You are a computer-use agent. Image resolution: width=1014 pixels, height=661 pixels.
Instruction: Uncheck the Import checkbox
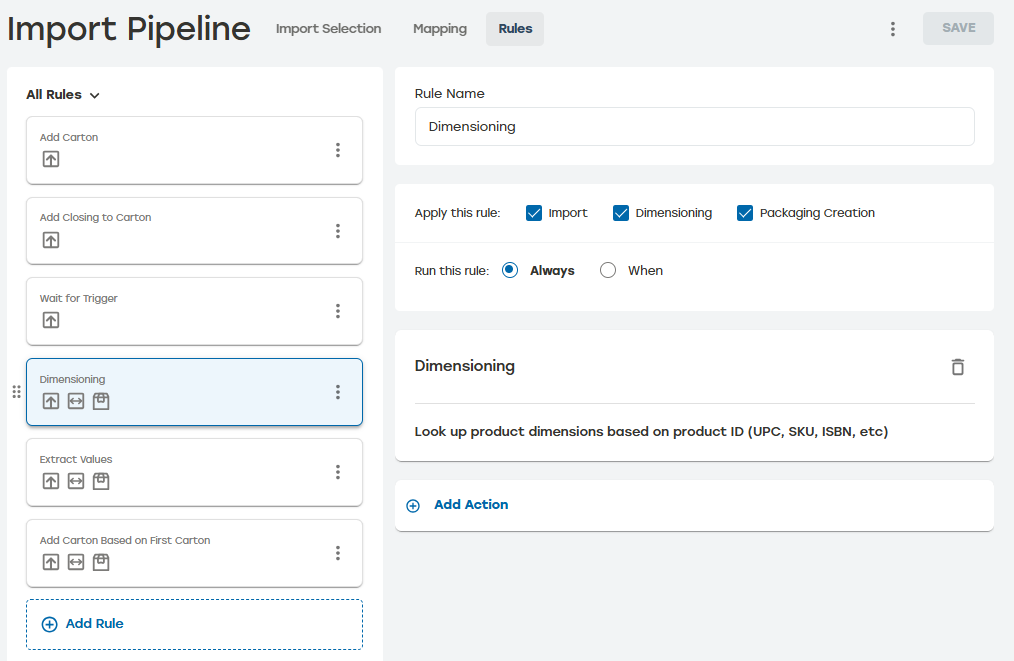click(534, 213)
